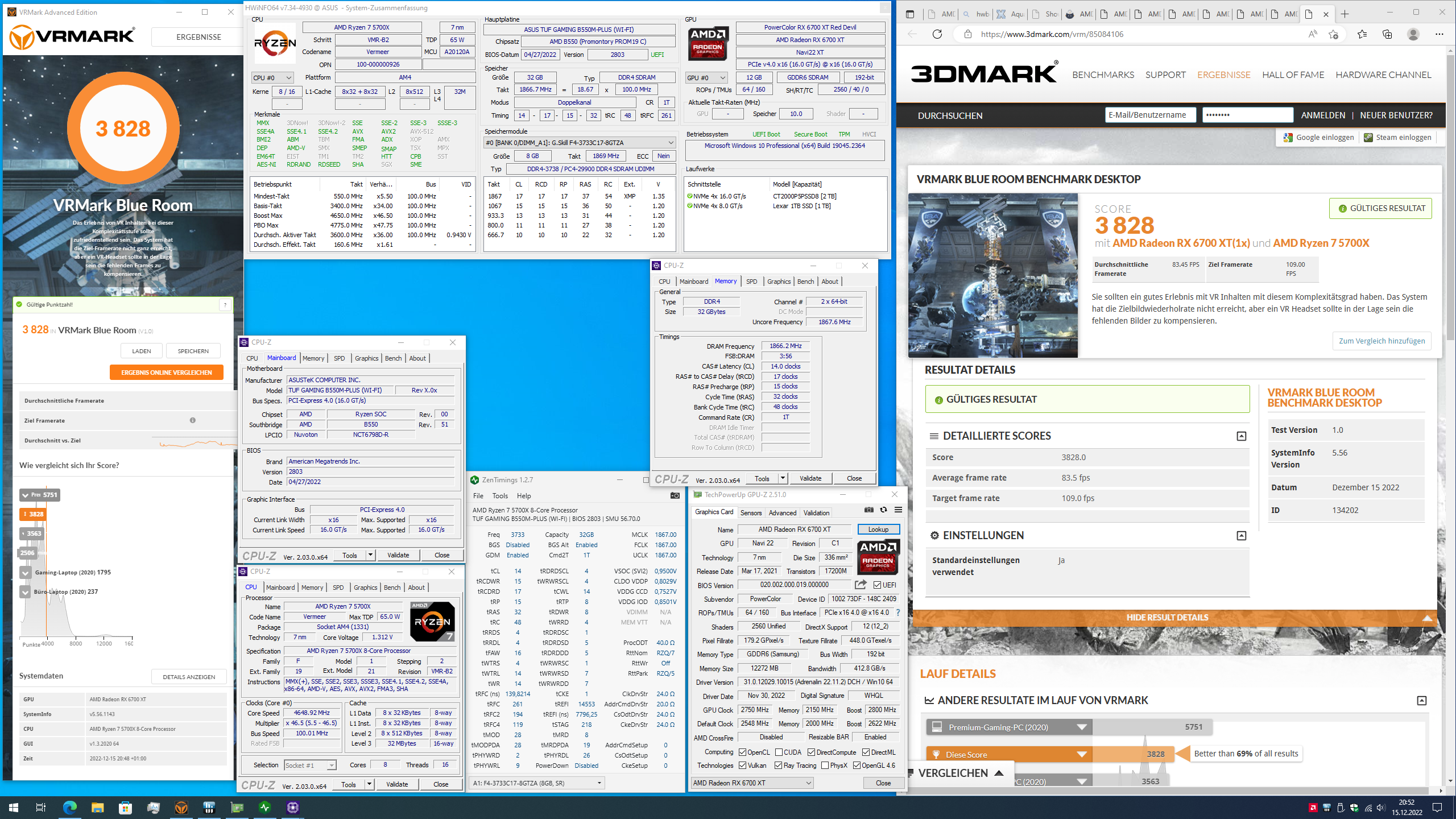Collapse the Detaillierte Scores section

point(1242,436)
